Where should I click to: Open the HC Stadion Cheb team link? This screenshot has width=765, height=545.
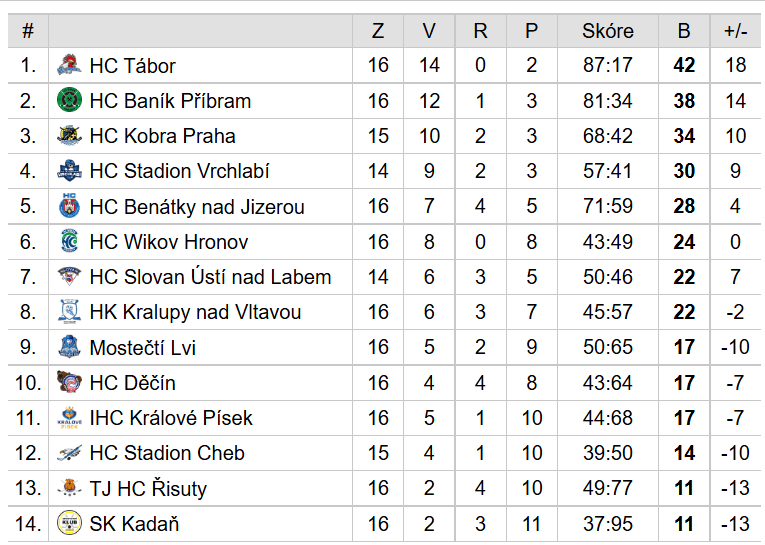click(x=167, y=453)
